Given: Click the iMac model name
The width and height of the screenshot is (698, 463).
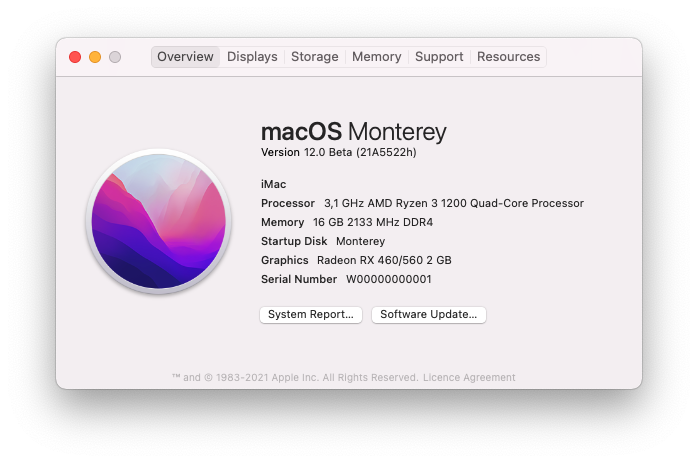Looking at the screenshot, I should point(273,184).
